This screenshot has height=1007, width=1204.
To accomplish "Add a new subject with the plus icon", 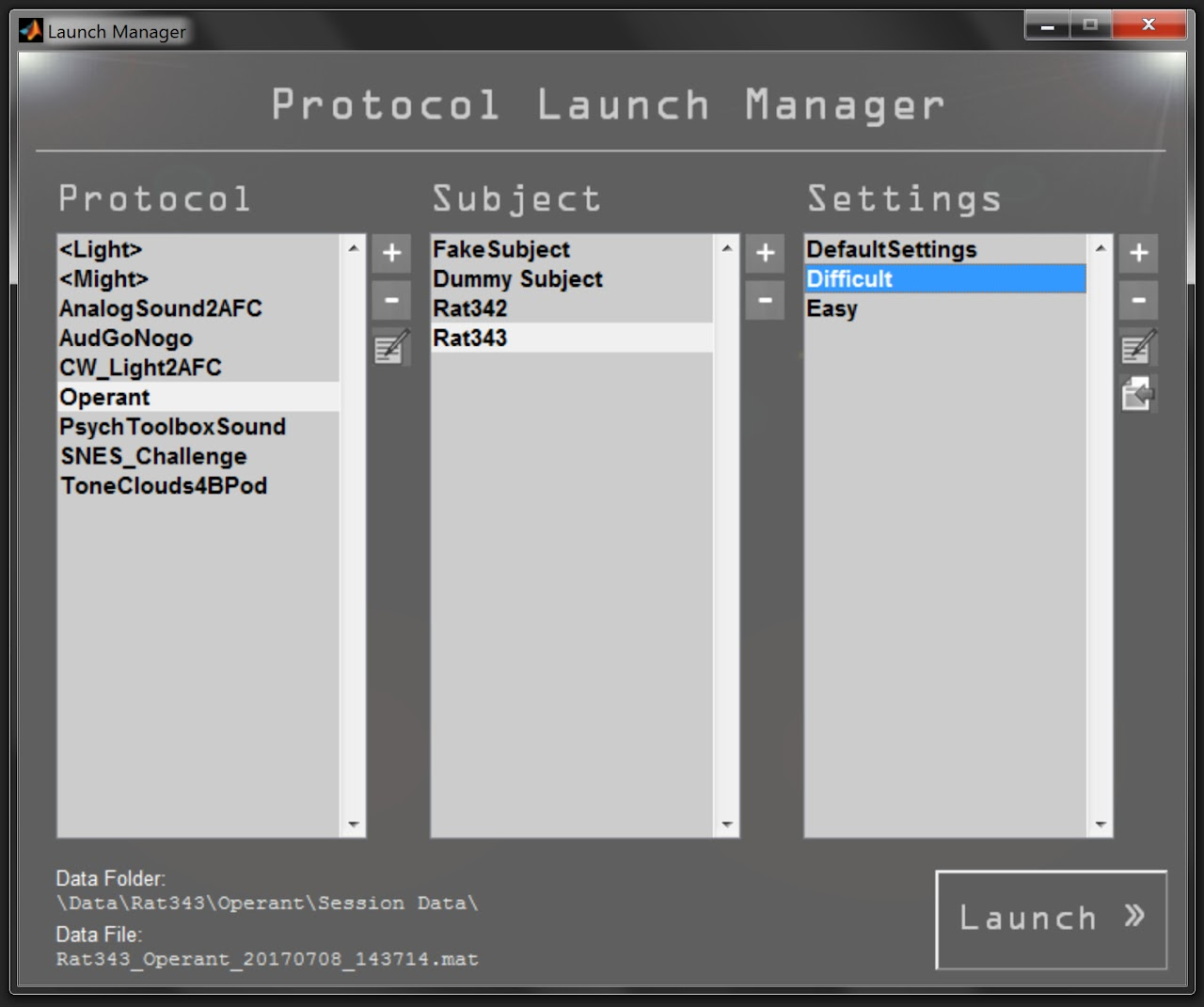I will pyautogui.click(x=765, y=253).
